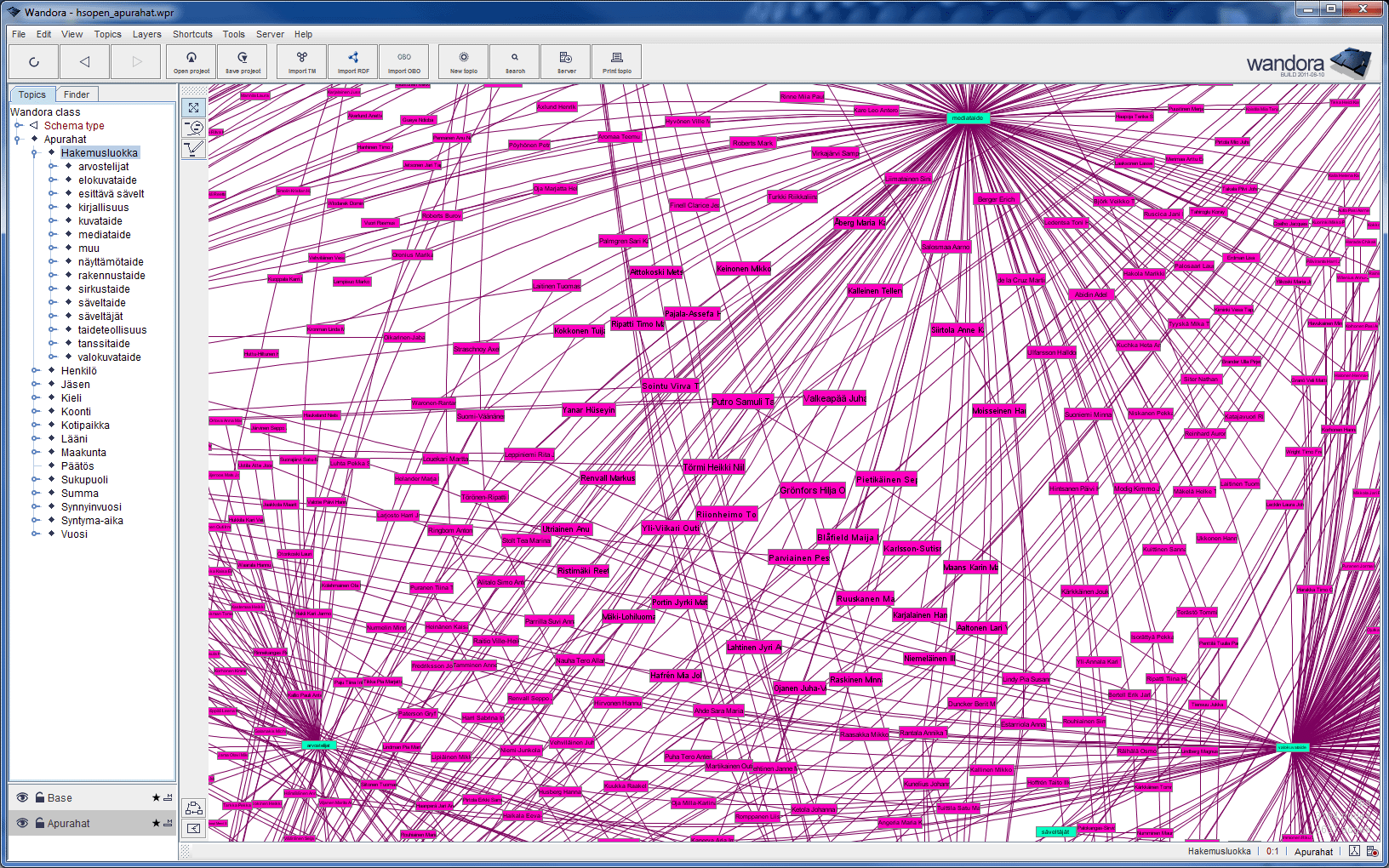Click the Print topic icon
The image size is (1389, 868).
pyautogui.click(x=617, y=61)
